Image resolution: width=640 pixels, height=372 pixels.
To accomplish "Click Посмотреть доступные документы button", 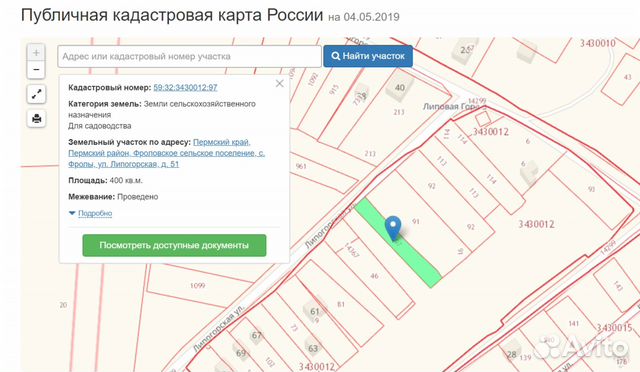I will pyautogui.click(x=174, y=245).
